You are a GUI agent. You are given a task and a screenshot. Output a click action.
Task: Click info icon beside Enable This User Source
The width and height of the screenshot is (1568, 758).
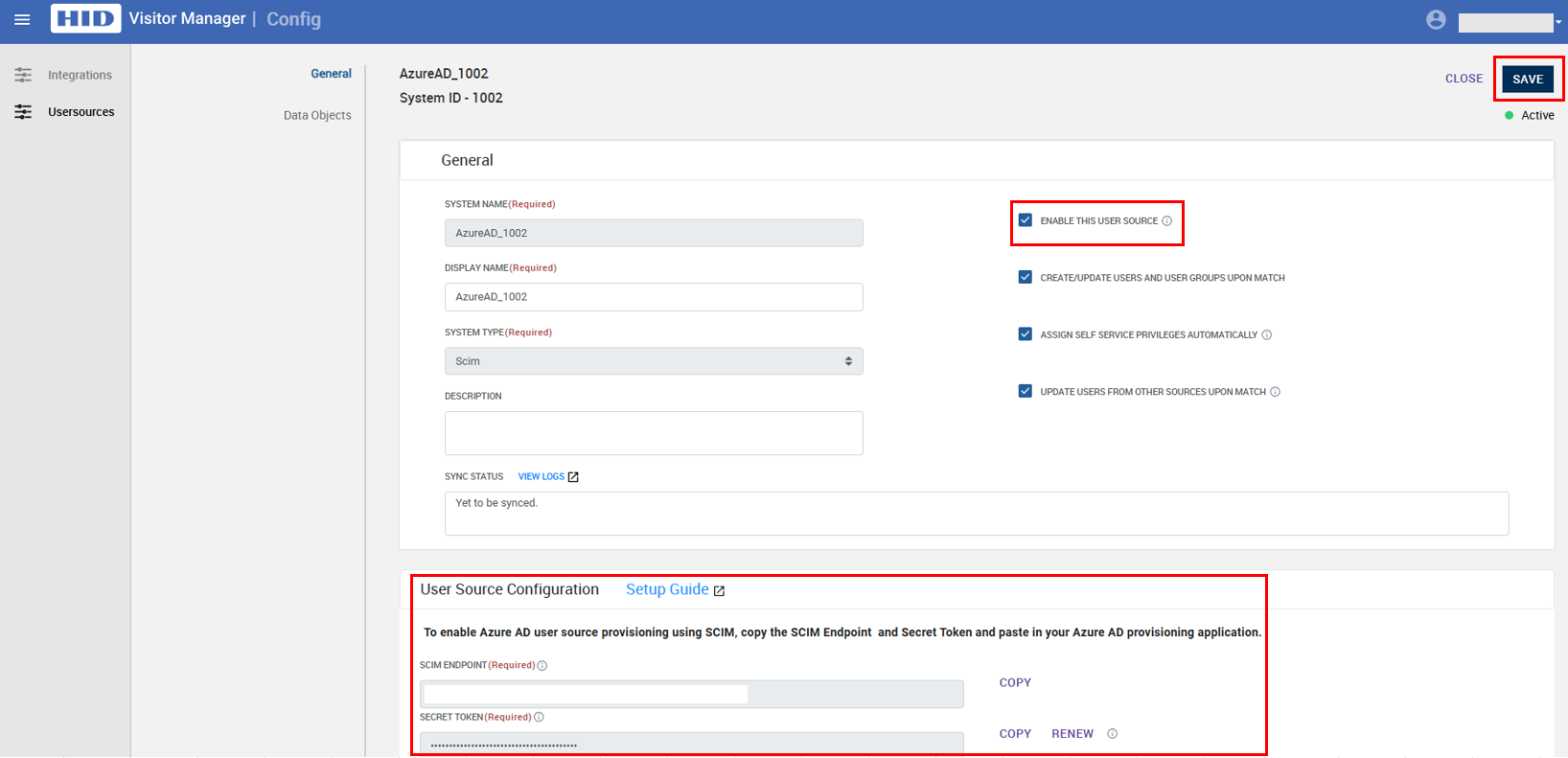pyautogui.click(x=1166, y=220)
